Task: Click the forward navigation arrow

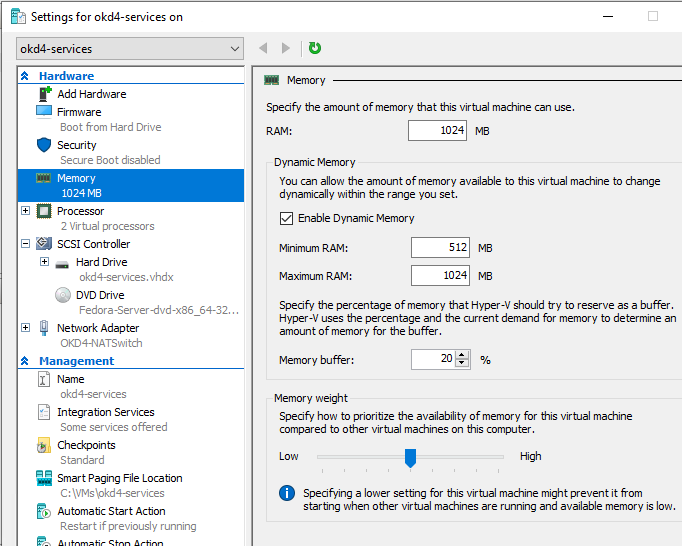Action: click(285, 48)
